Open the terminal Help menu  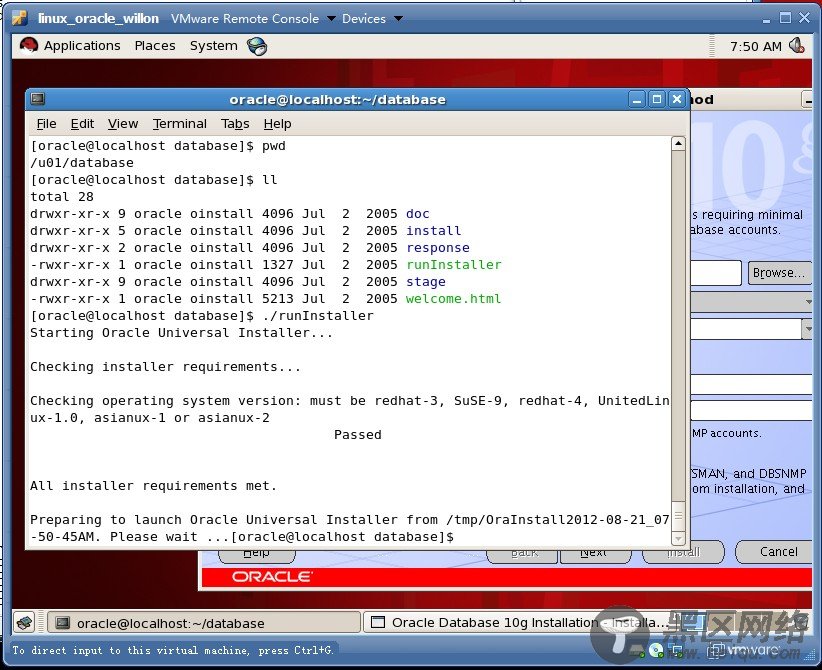(277, 124)
